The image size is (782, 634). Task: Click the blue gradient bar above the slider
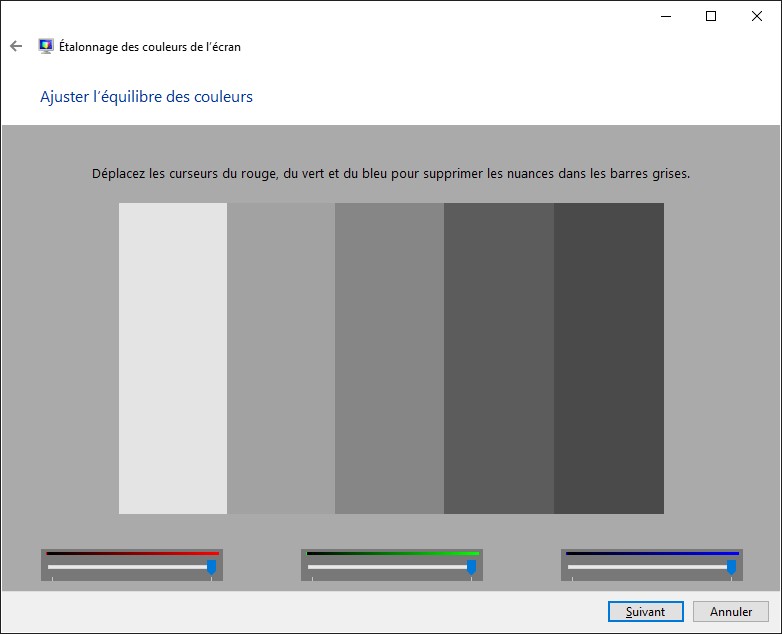(x=652, y=553)
